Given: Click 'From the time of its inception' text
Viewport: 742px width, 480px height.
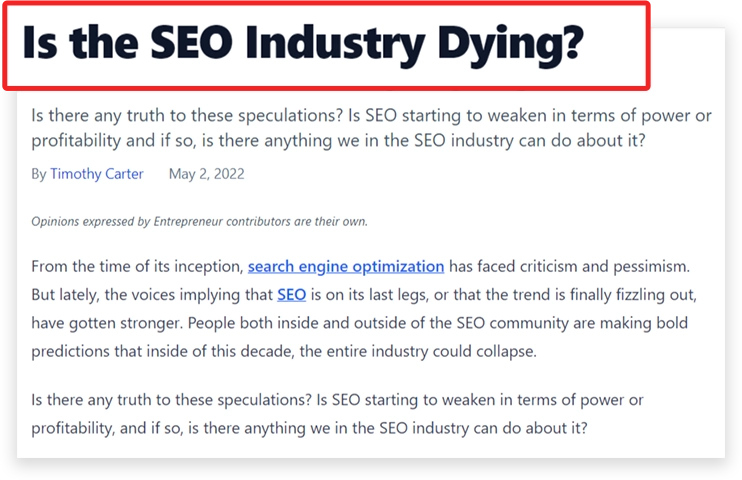Looking at the screenshot, I should (x=136, y=267).
